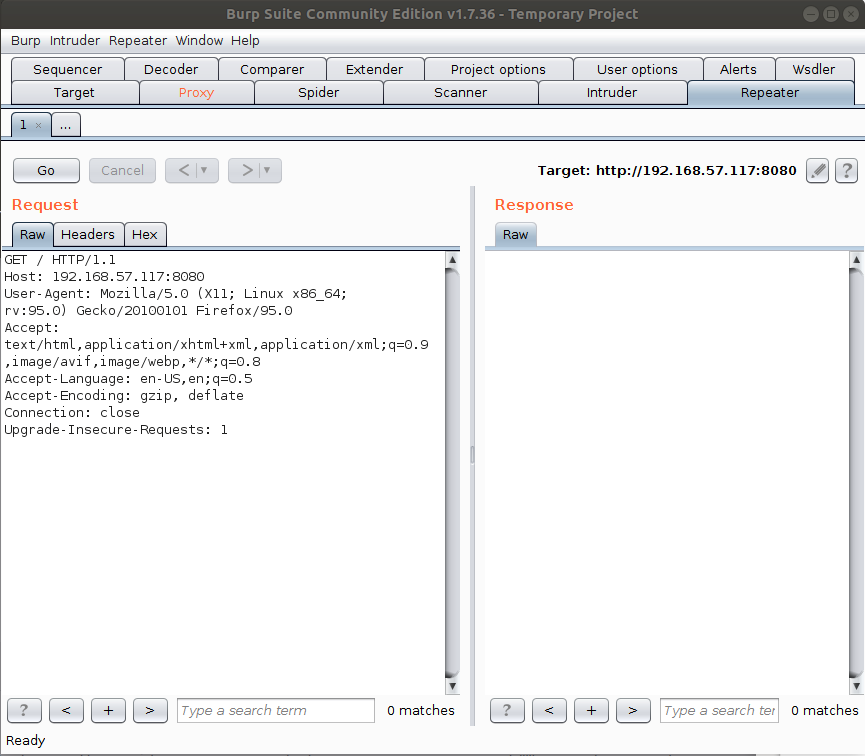Go to next request search match
The height and width of the screenshot is (756, 865).
(150, 710)
